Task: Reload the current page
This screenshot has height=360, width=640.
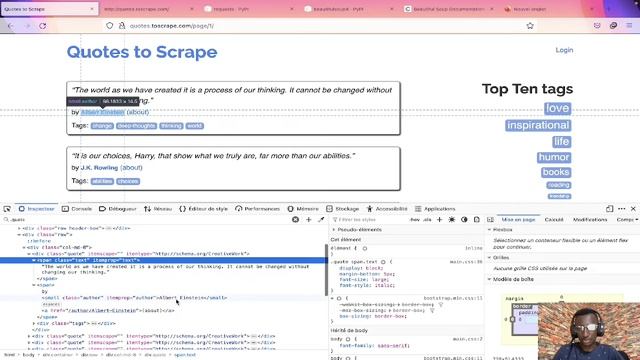Action: click(42, 26)
